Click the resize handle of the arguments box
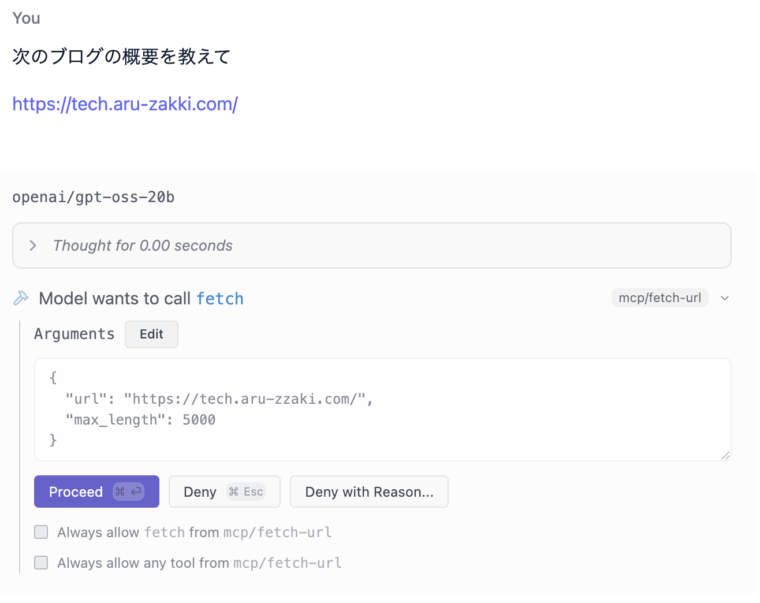Viewport: 760px width, 603px height. tap(725, 455)
